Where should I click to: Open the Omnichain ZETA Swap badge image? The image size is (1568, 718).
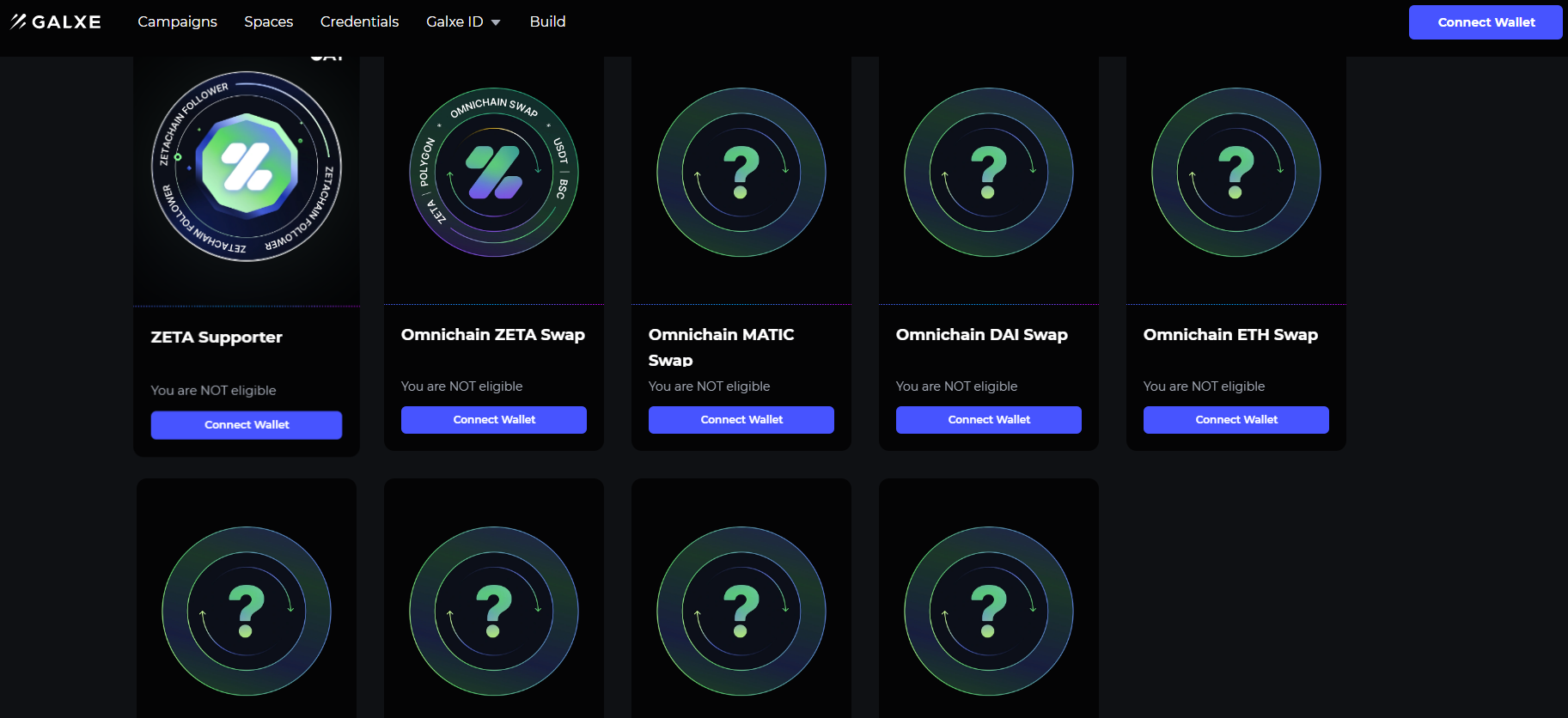click(494, 172)
